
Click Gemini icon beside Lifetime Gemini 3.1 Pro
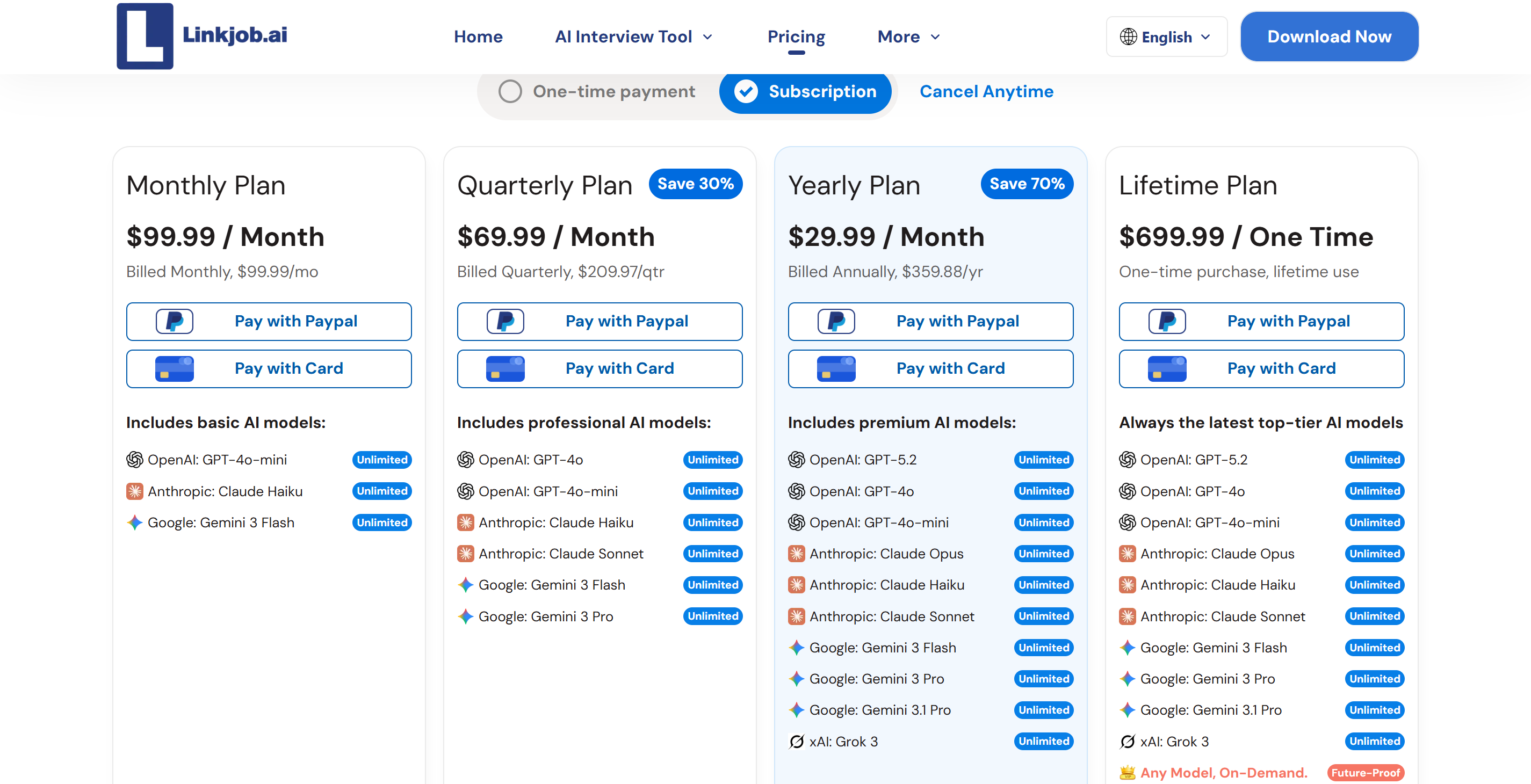(1128, 710)
